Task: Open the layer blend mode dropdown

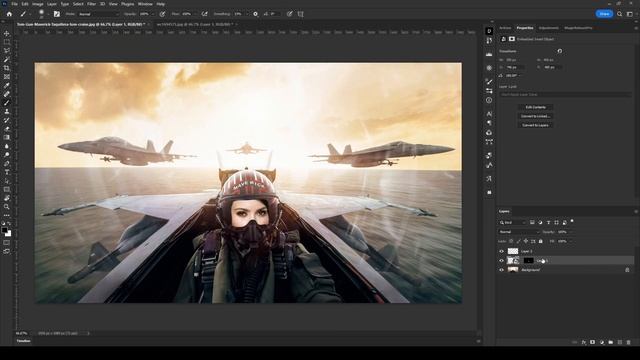Action: pyautogui.click(x=519, y=232)
